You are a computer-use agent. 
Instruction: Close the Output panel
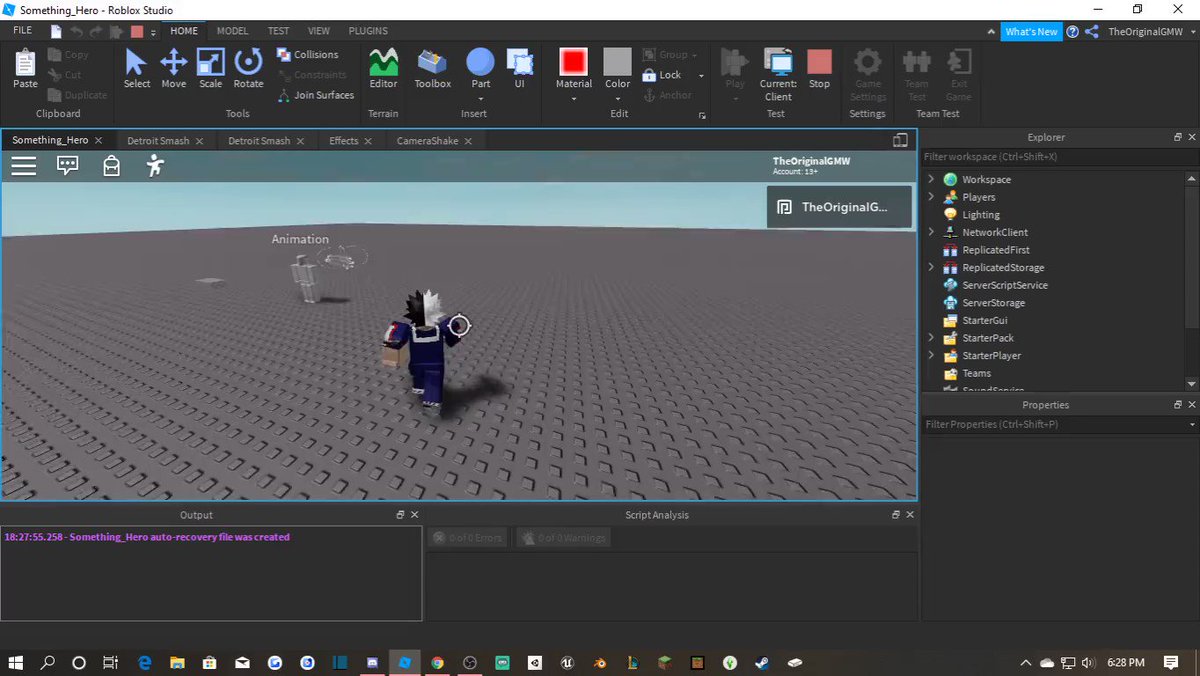pos(413,515)
